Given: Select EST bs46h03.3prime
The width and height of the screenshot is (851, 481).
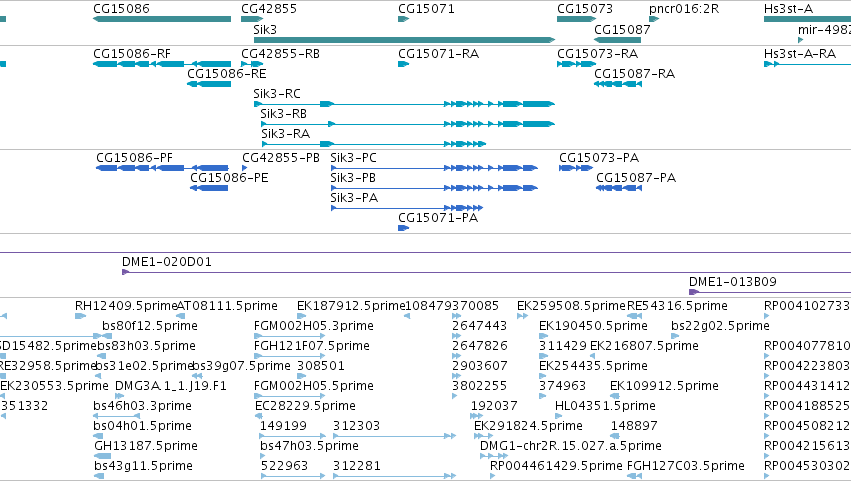Looking at the screenshot, I should pos(142,407).
